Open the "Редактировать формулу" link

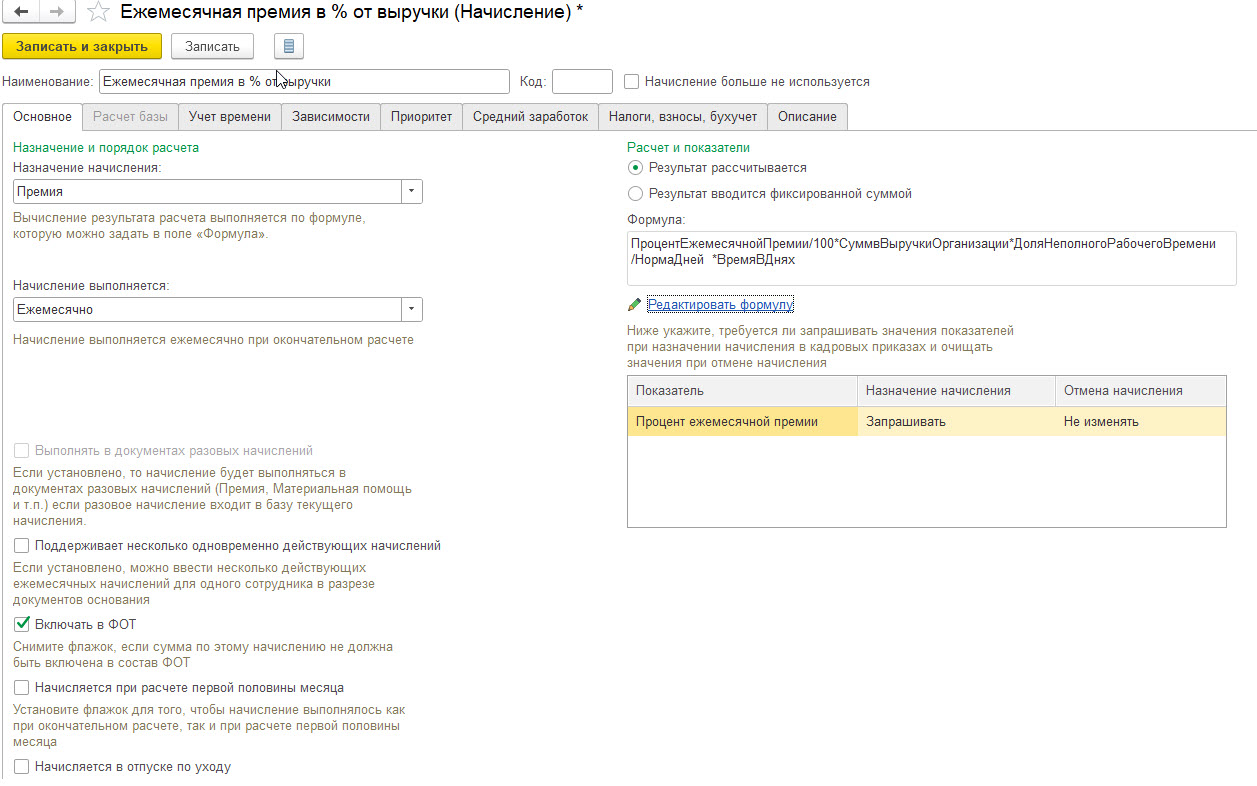[x=720, y=305]
